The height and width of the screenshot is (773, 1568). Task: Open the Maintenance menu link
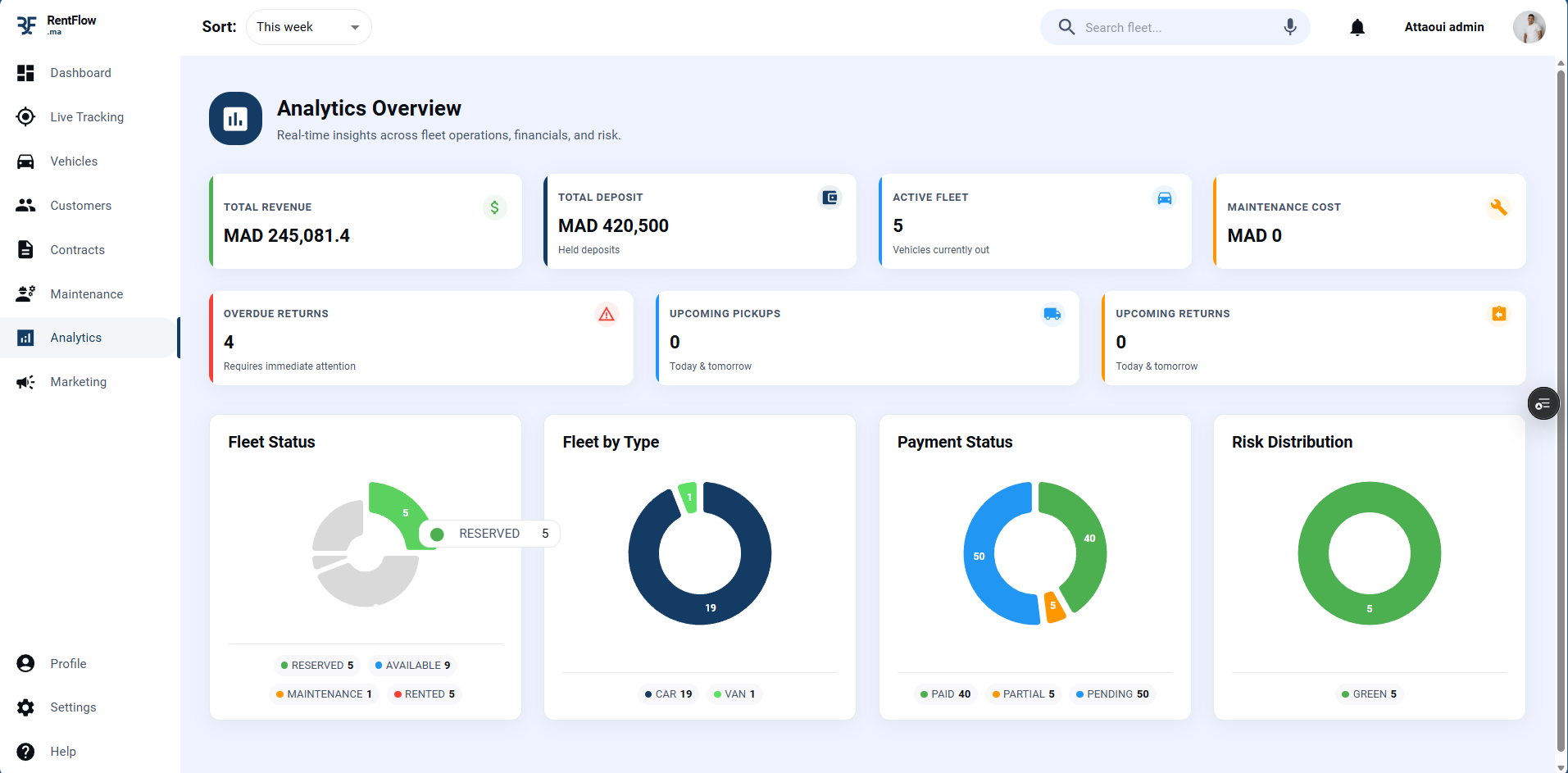pyautogui.click(x=86, y=294)
